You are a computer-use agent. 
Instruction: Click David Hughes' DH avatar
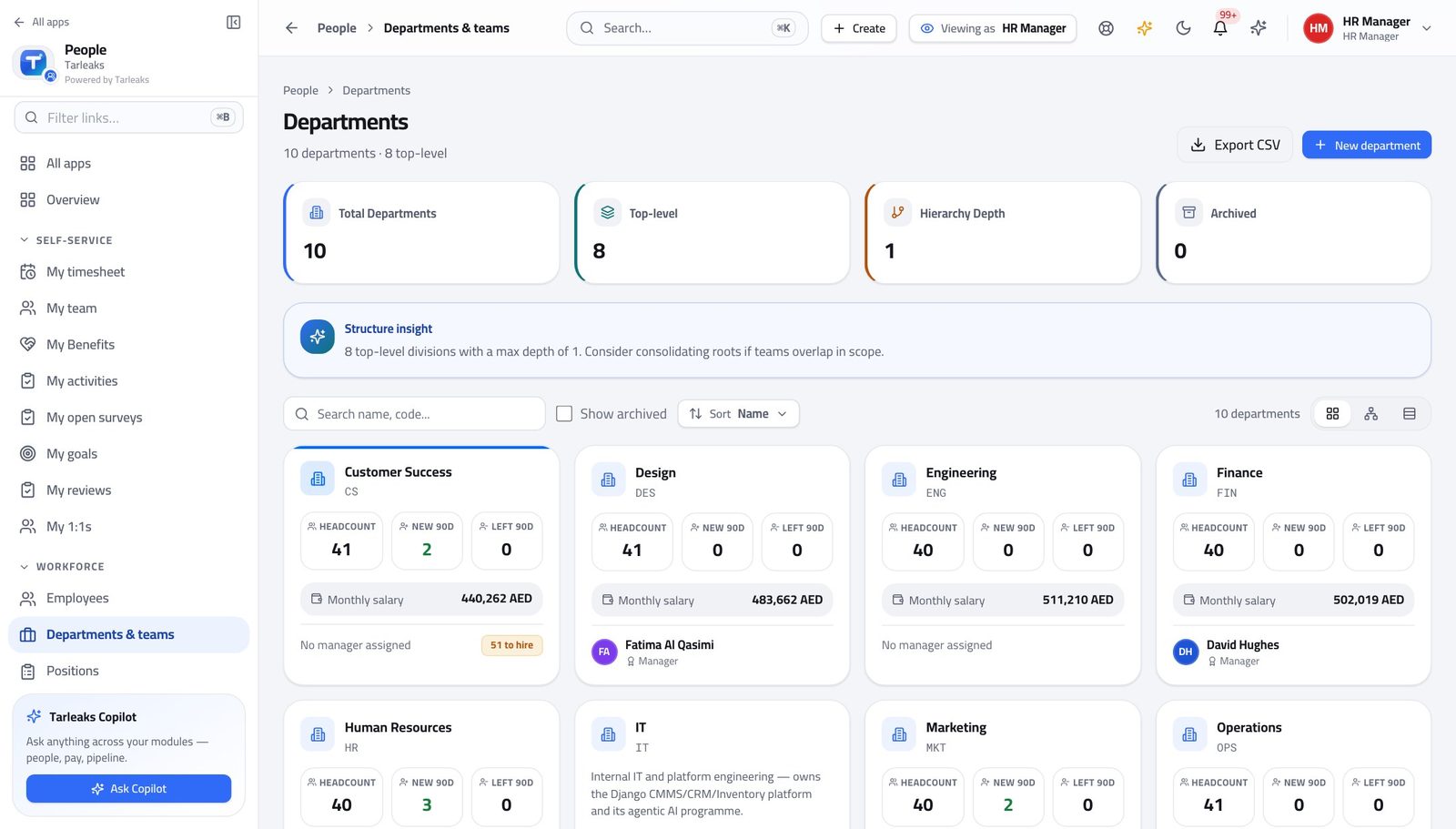pyautogui.click(x=1186, y=652)
